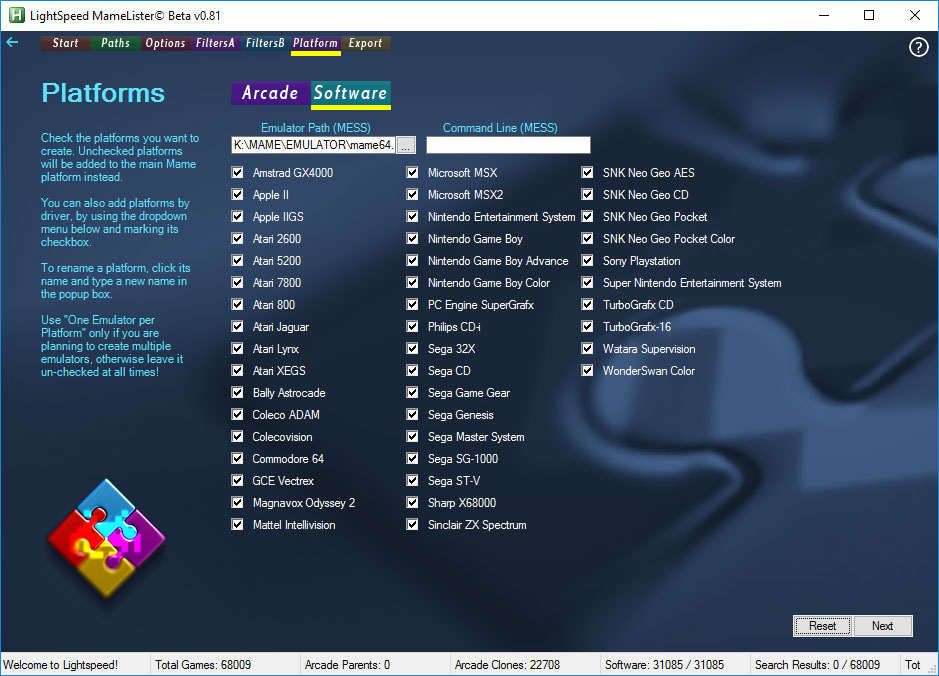Screen dimensions: 939x676
Task: Uncheck the Amstrad GX4000 checkbox
Action: click(237, 172)
